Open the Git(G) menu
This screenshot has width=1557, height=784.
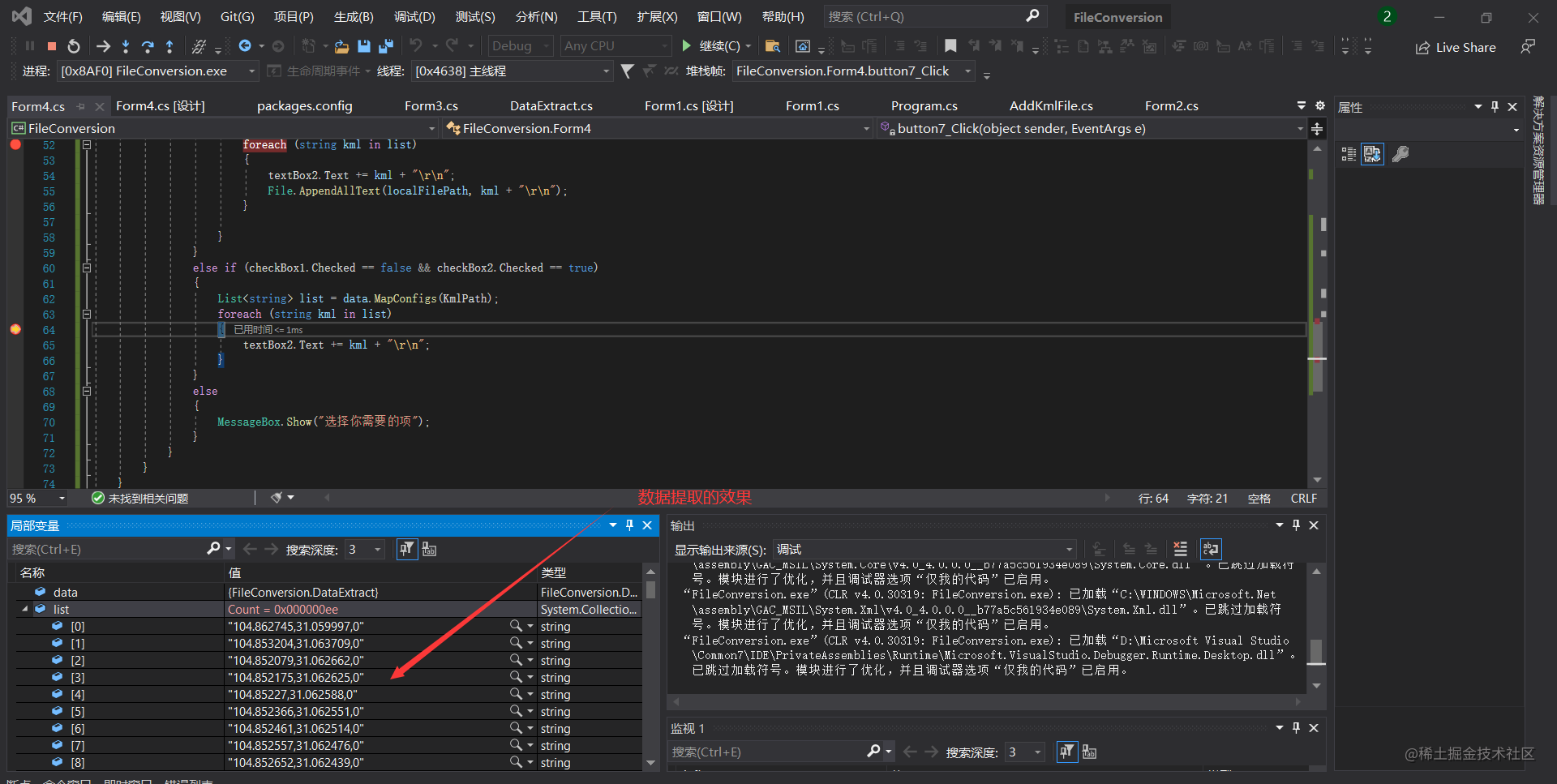tap(238, 17)
